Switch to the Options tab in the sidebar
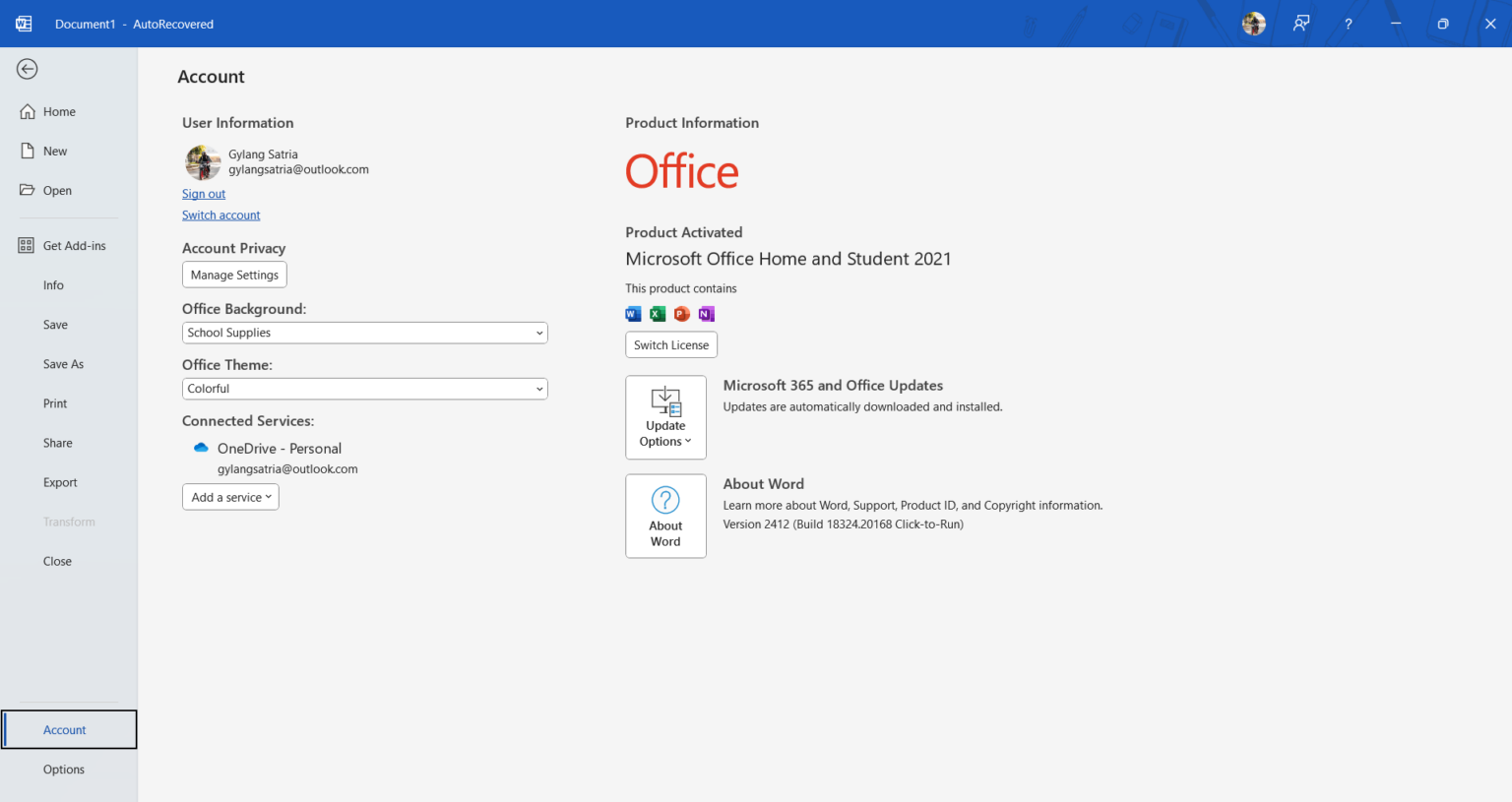Screen dimensions: 1512x802 (x=64, y=769)
